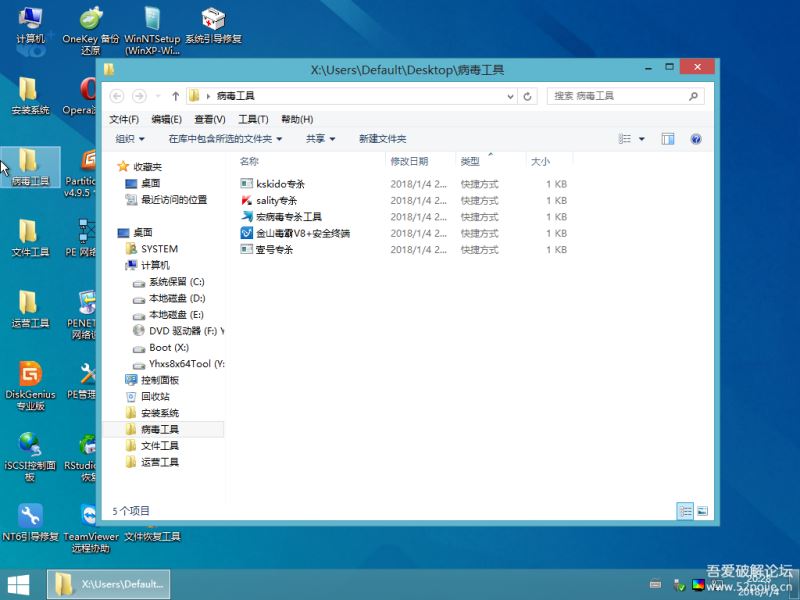Sort by 名称 column header
Viewport: 800px width, 600px height.
pos(311,161)
